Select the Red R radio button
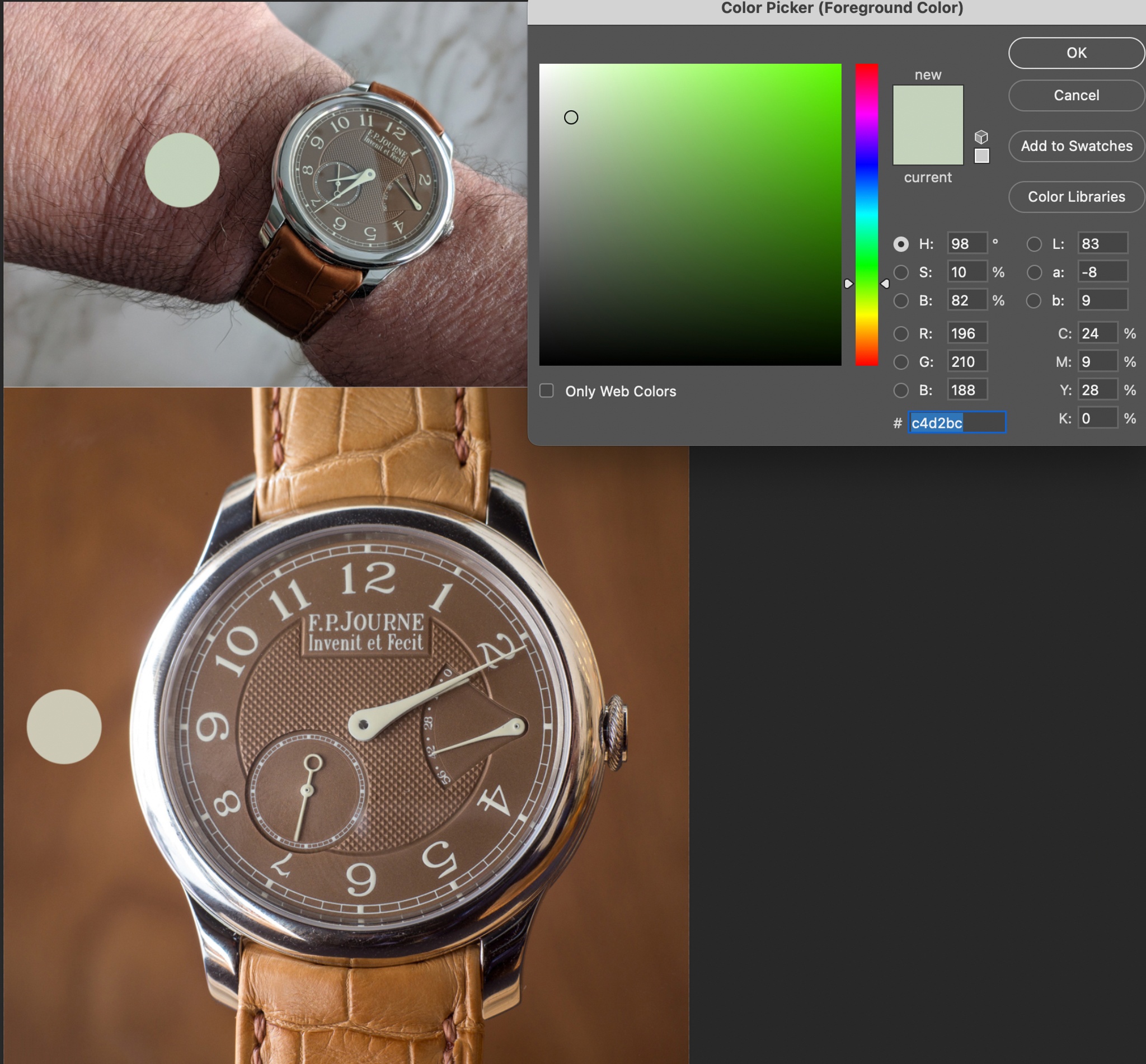This screenshot has height=1064, width=1146. point(901,333)
